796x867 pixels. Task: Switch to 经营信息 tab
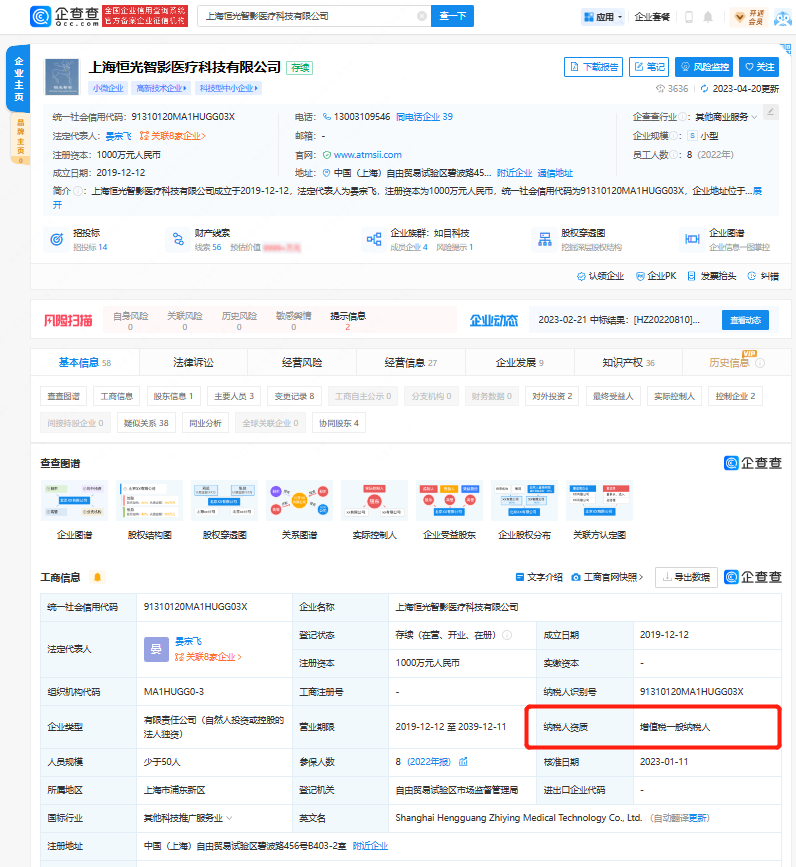tap(411, 363)
